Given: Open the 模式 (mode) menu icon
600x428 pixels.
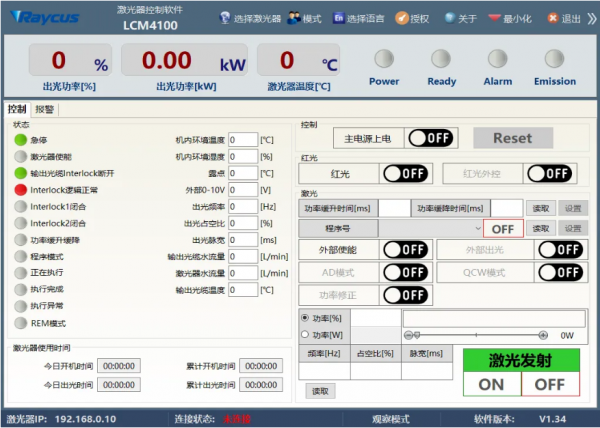Looking at the screenshot, I should [x=294, y=18].
